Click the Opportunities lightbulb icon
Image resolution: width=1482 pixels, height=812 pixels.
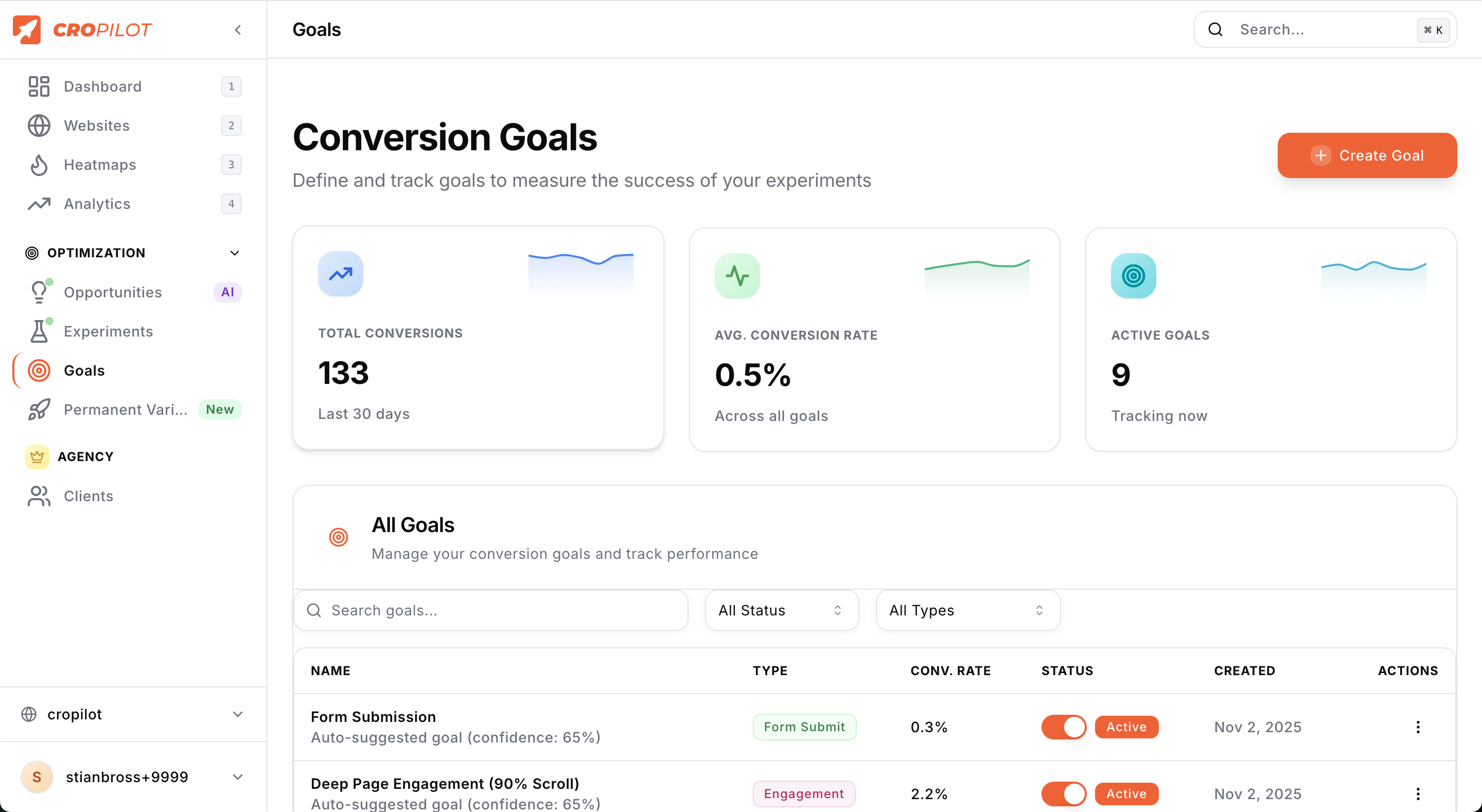(x=38, y=292)
